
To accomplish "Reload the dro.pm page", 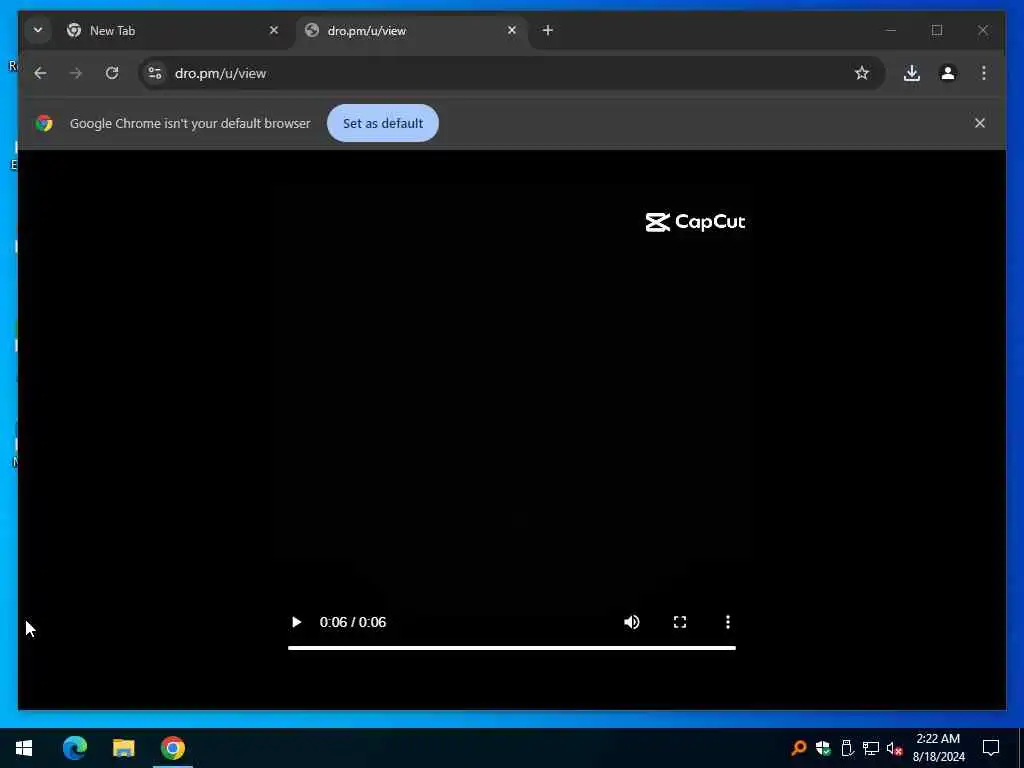I will (112, 73).
